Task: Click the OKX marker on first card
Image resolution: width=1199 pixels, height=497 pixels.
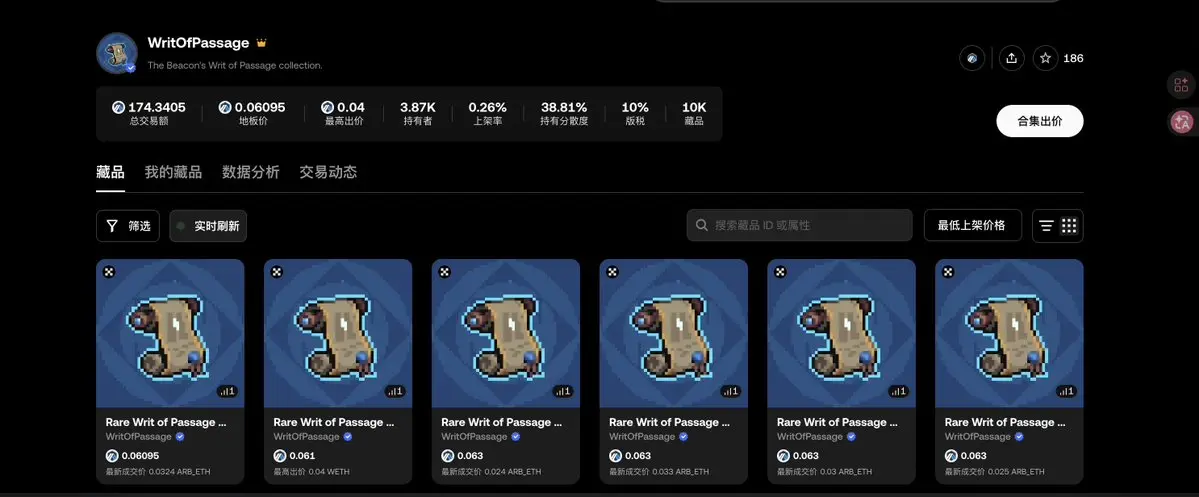Action: (109, 271)
